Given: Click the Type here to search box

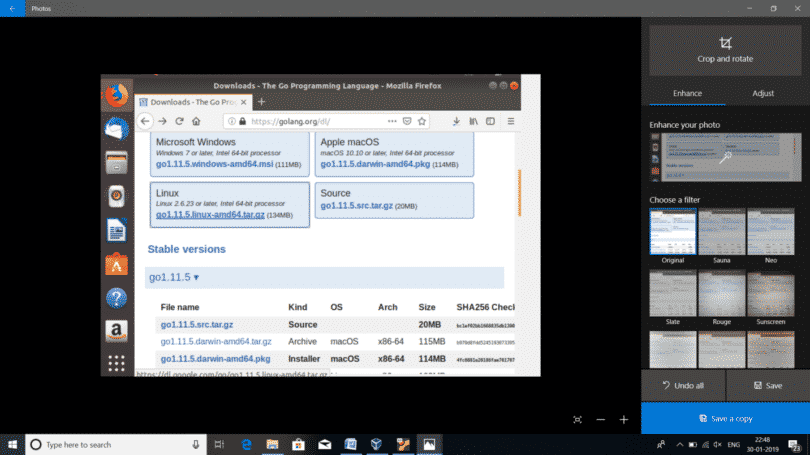Looking at the screenshot, I should pos(116,445).
